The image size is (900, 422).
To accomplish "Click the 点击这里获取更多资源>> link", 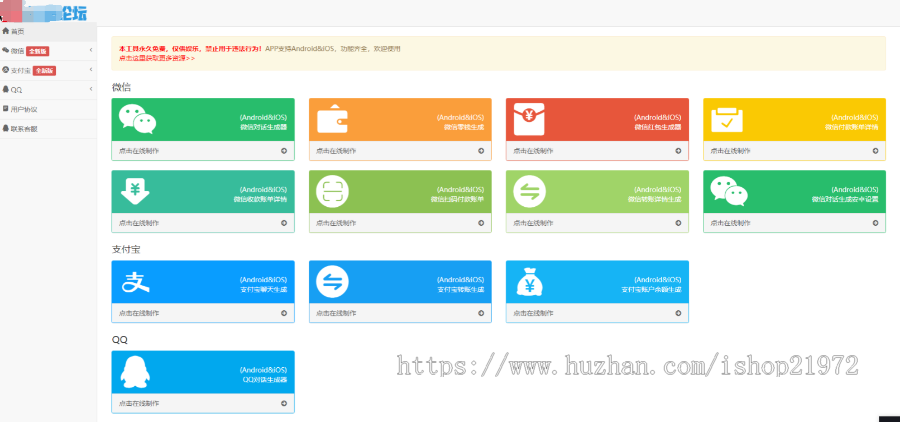I will click(157, 58).
